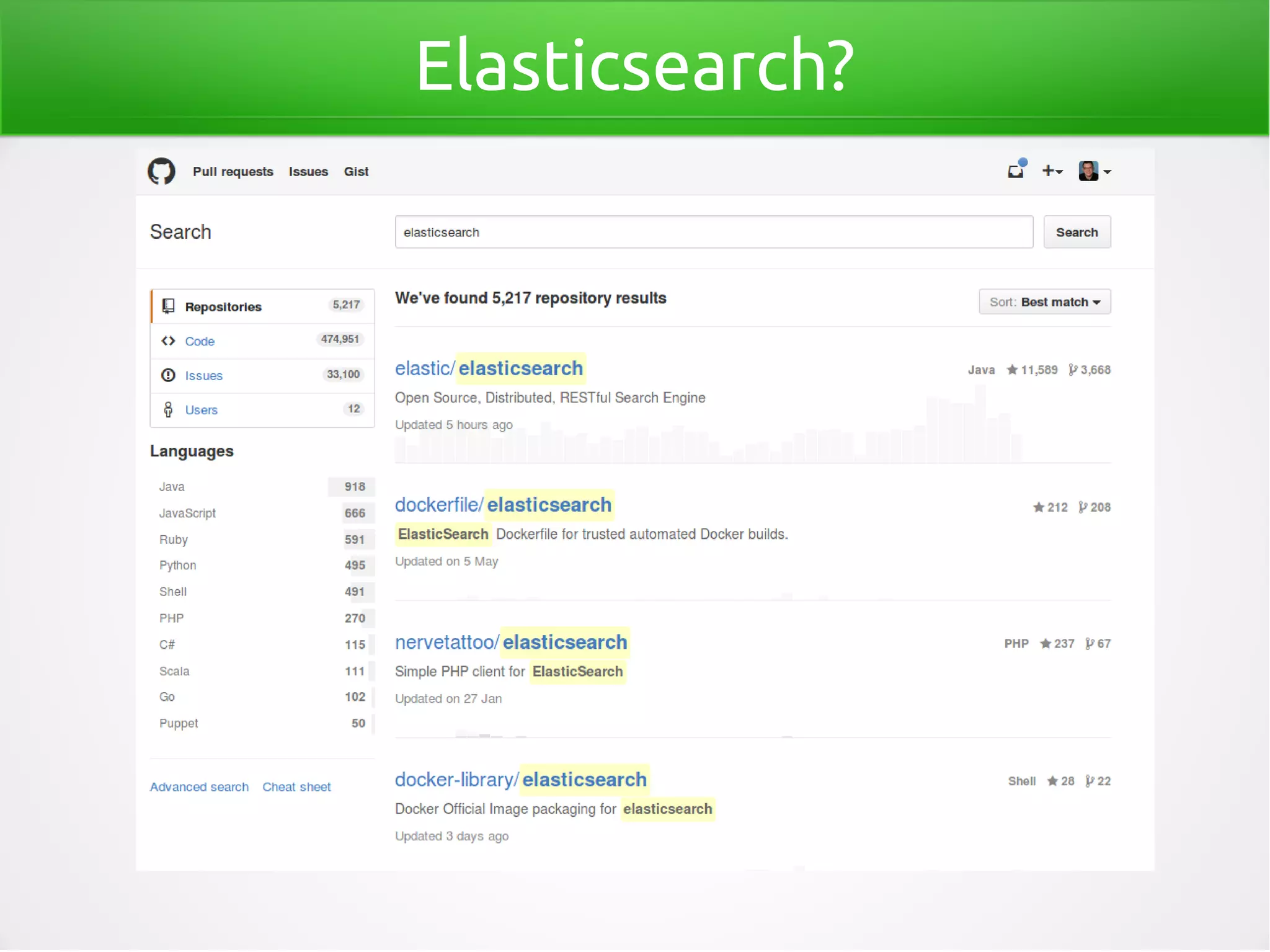Open the Advanced search link
This screenshot has height=952, width=1270.
(199, 787)
